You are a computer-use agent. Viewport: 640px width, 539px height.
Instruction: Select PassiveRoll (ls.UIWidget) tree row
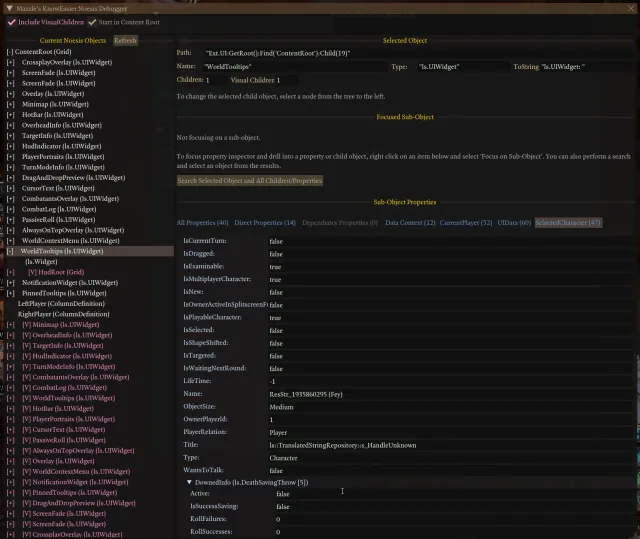coord(58,220)
